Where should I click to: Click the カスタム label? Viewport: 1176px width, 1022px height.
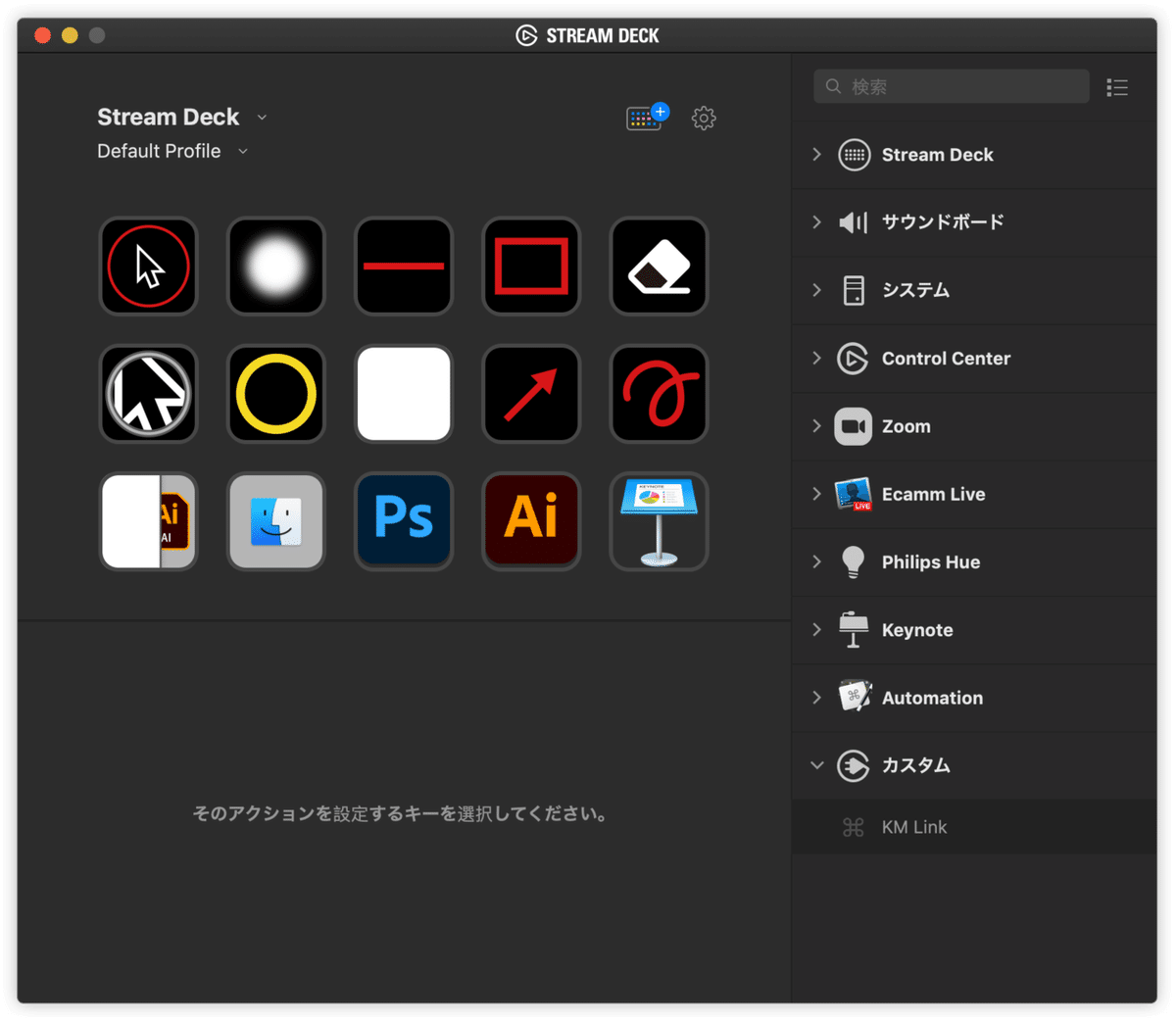[x=916, y=765]
